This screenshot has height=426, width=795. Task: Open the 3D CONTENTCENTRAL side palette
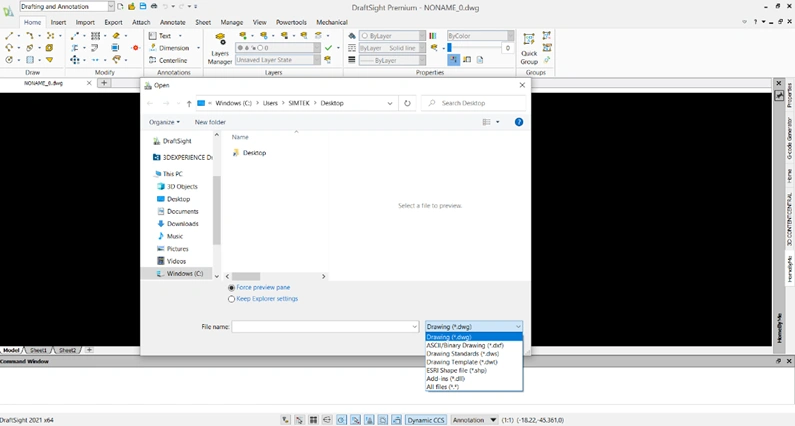coord(789,220)
